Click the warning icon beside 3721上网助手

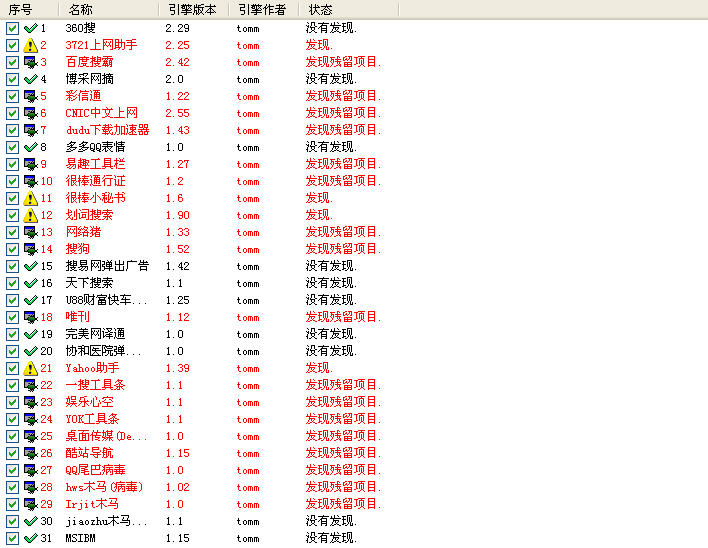click(30, 45)
